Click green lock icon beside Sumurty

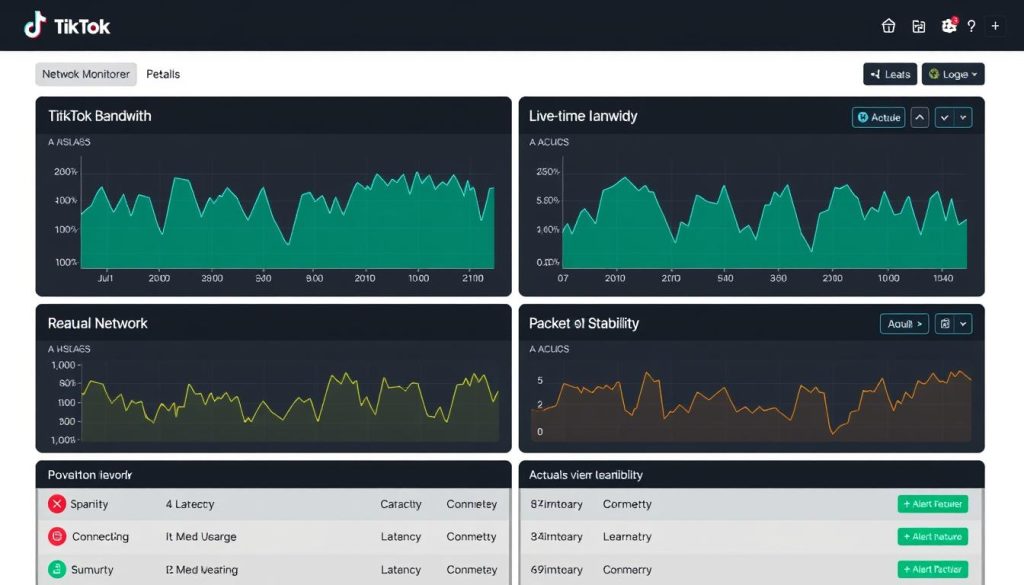tap(57, 569)
